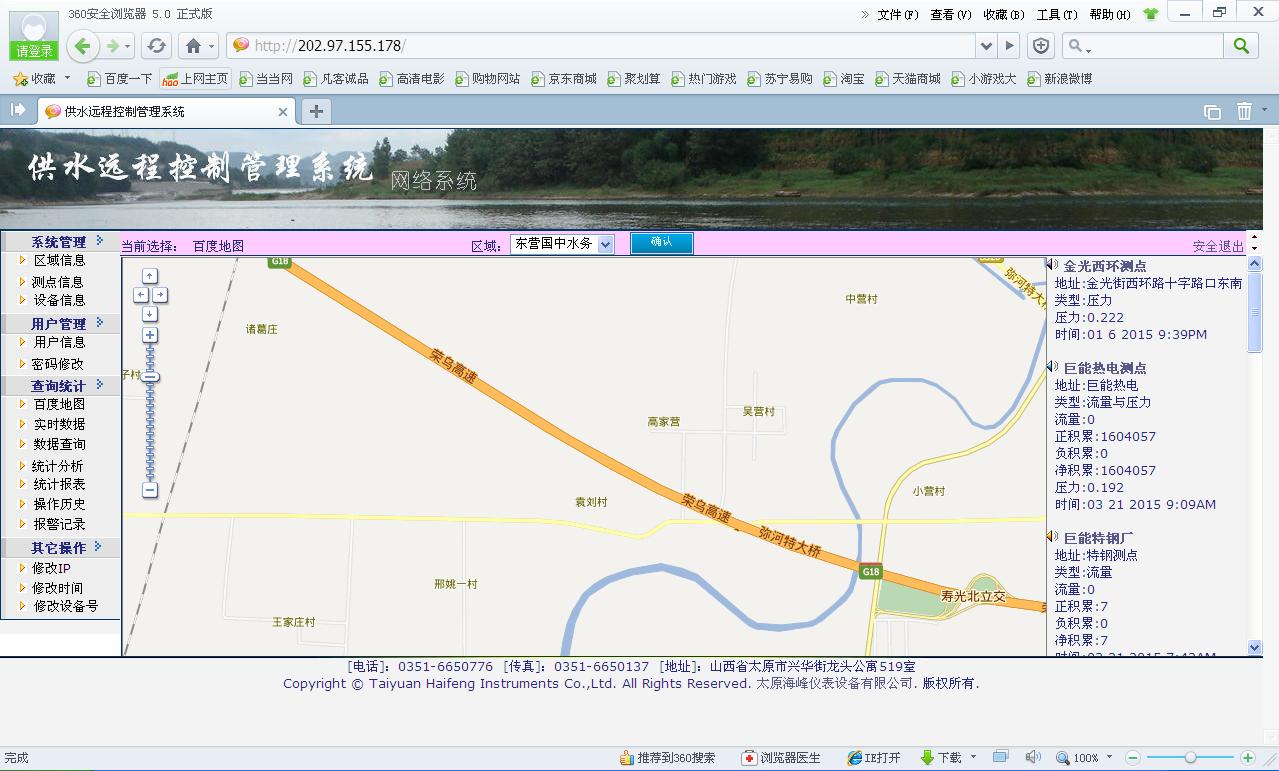Open 浏览器医生 in status bar
The width and height of the screenshot is (1279, 771).
(x=781, y=758)
